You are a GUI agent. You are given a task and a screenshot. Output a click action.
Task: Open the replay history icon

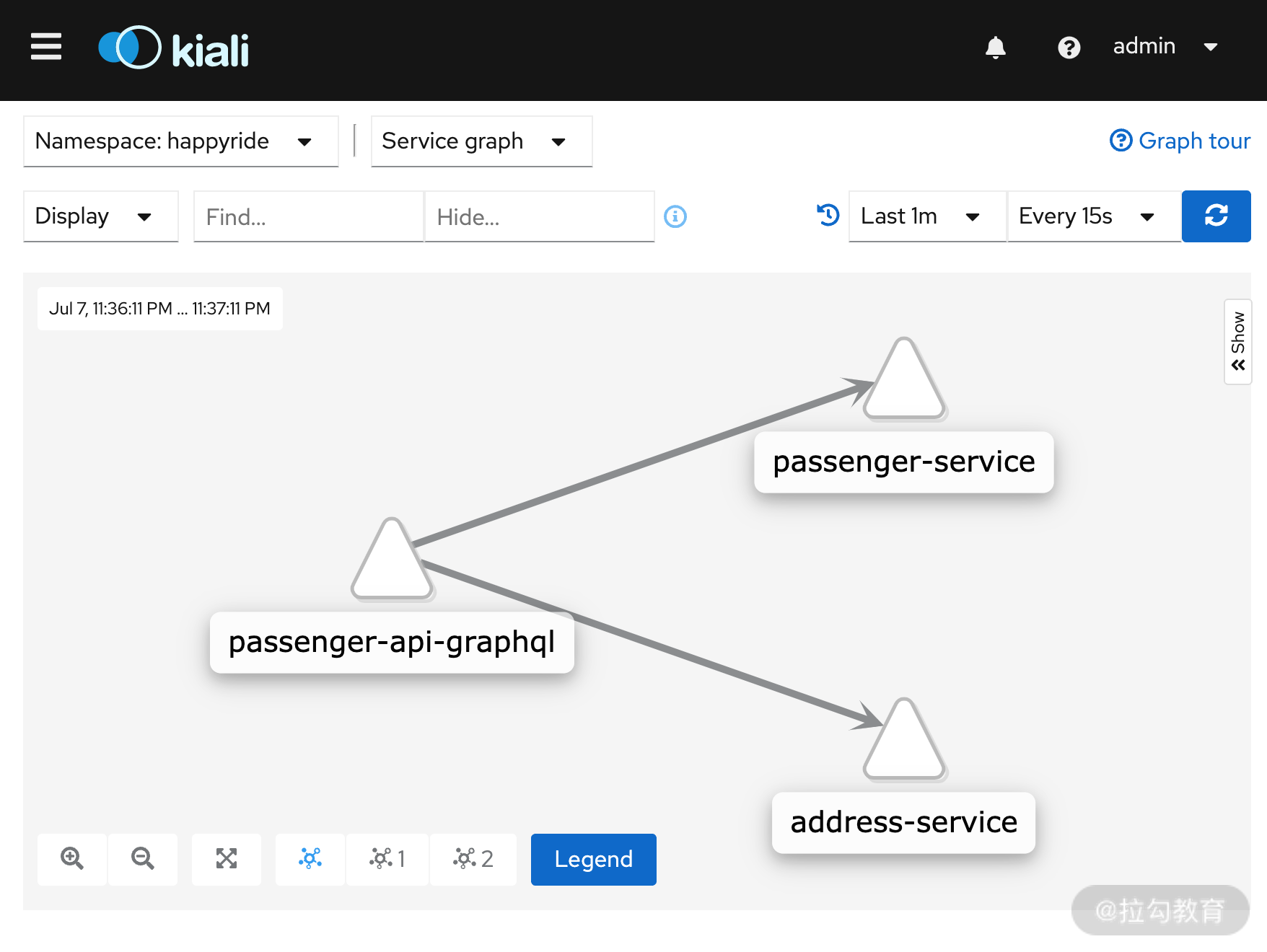[828, 215]
